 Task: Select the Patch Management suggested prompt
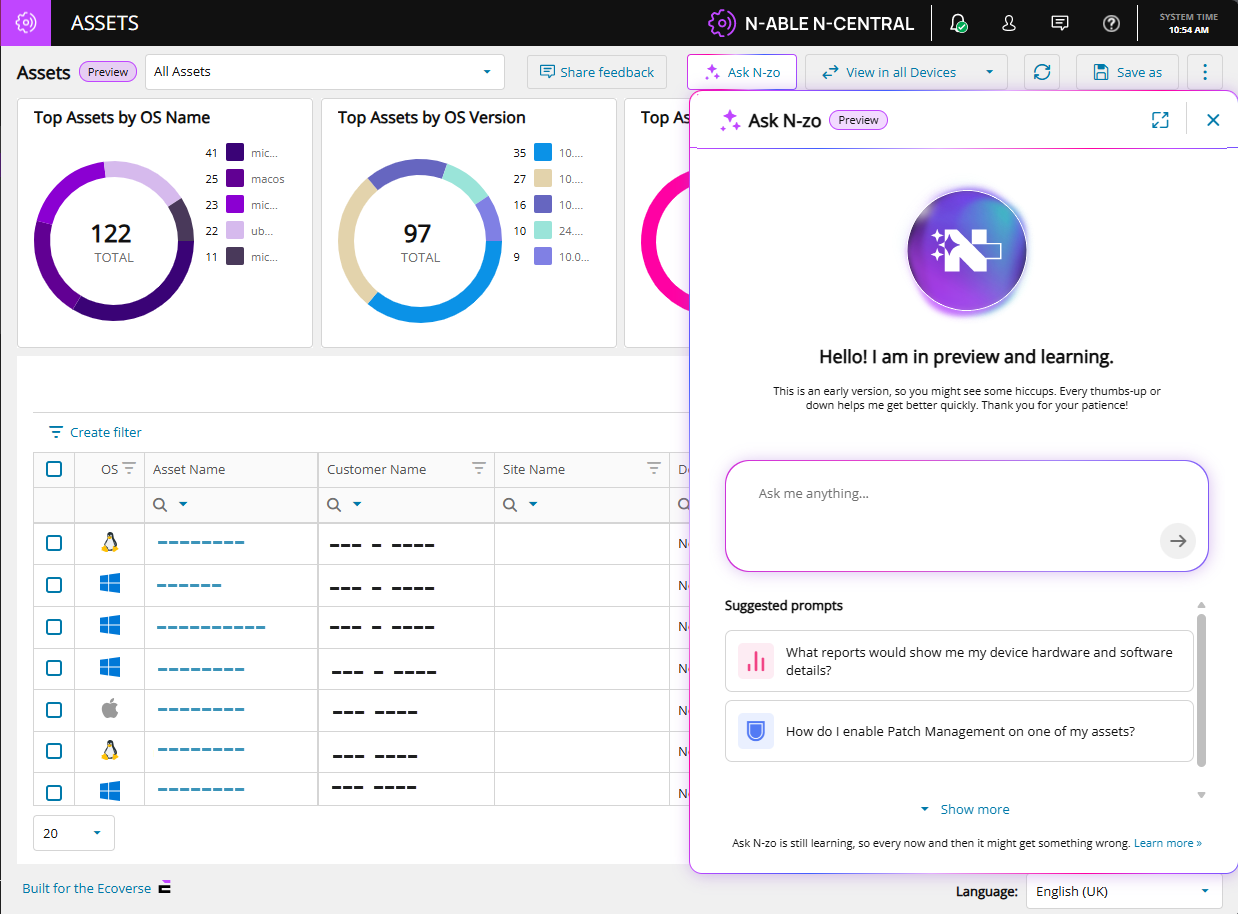tap(959, 731)
